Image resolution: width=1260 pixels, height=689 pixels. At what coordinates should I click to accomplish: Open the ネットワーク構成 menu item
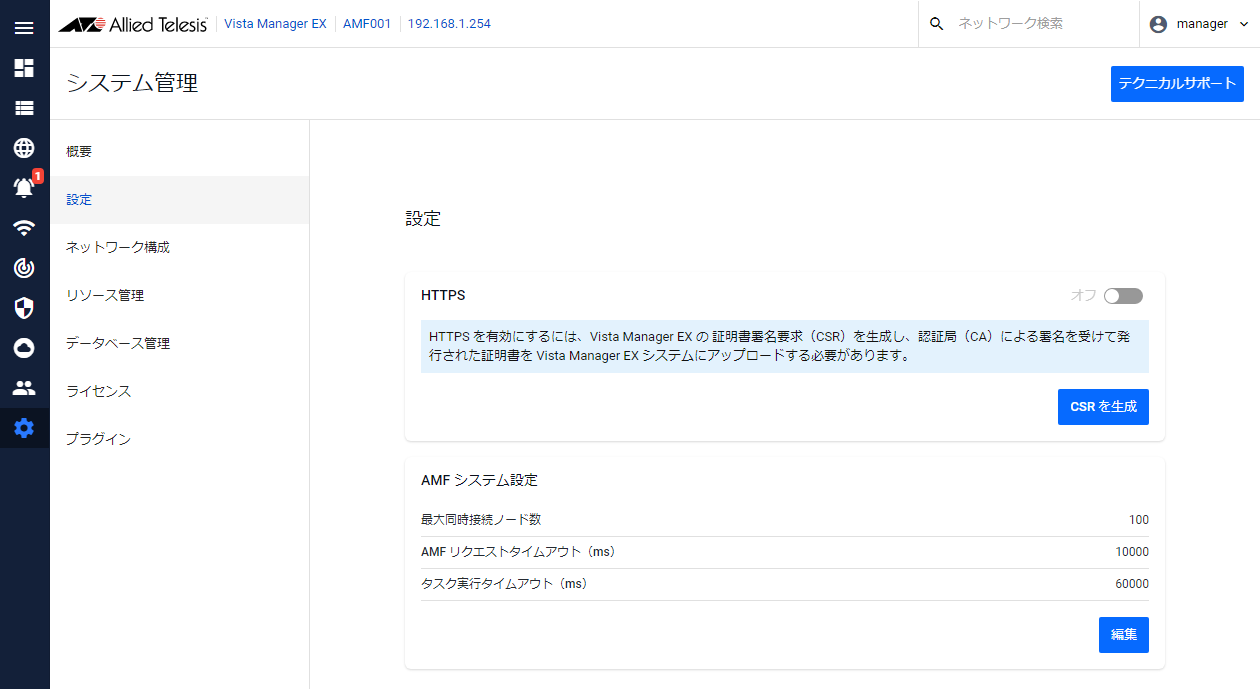[117, 247]
